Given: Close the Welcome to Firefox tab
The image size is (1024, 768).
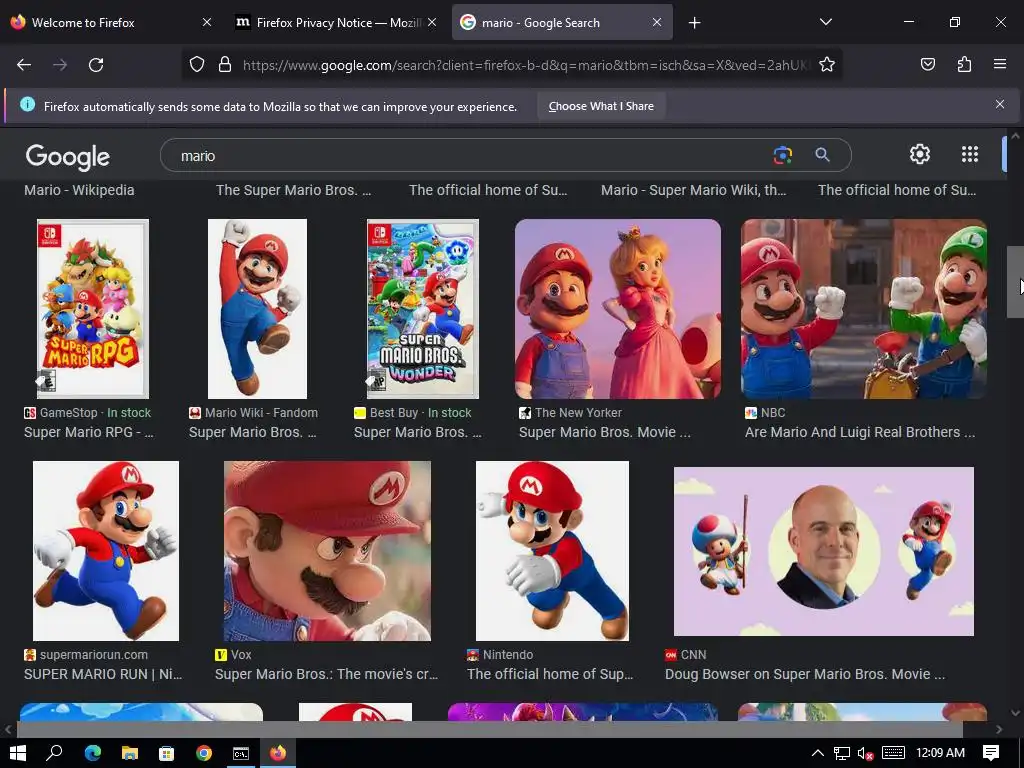Looking at the screenshot, I should pos(206,22).
